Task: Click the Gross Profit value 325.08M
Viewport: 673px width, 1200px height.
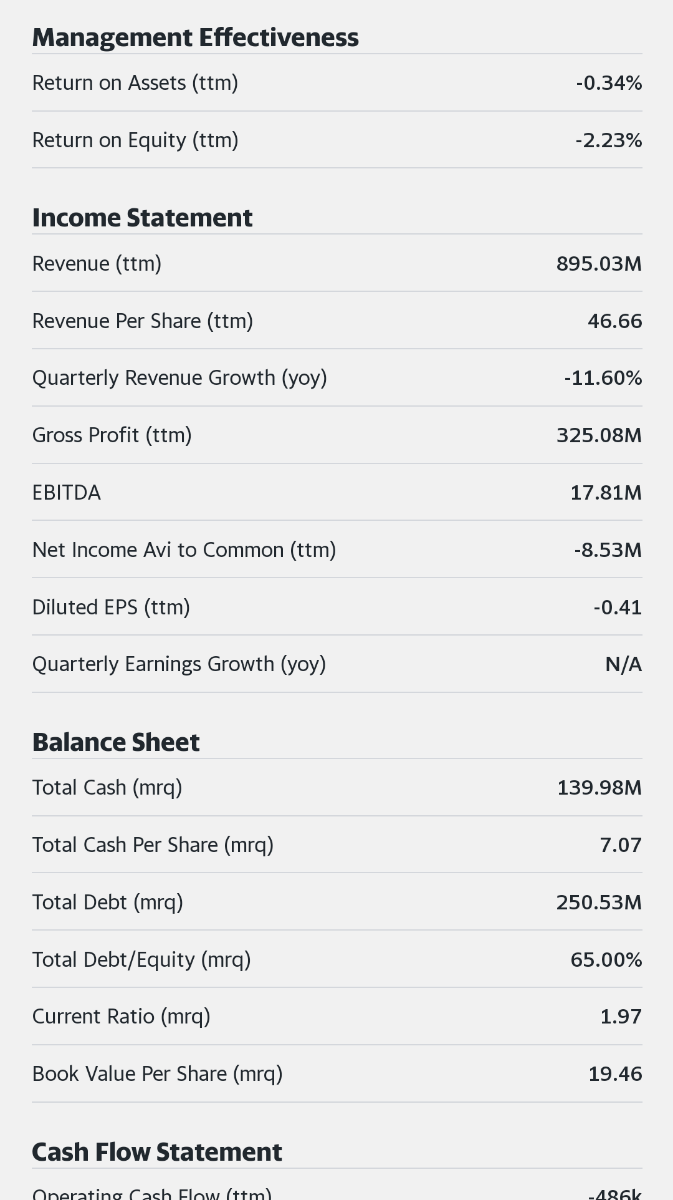Action: pyautogui.click(x=598, y=435)
